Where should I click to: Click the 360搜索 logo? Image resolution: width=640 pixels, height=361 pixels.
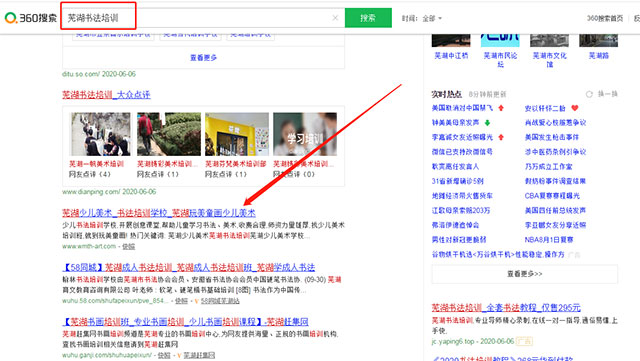30,18
